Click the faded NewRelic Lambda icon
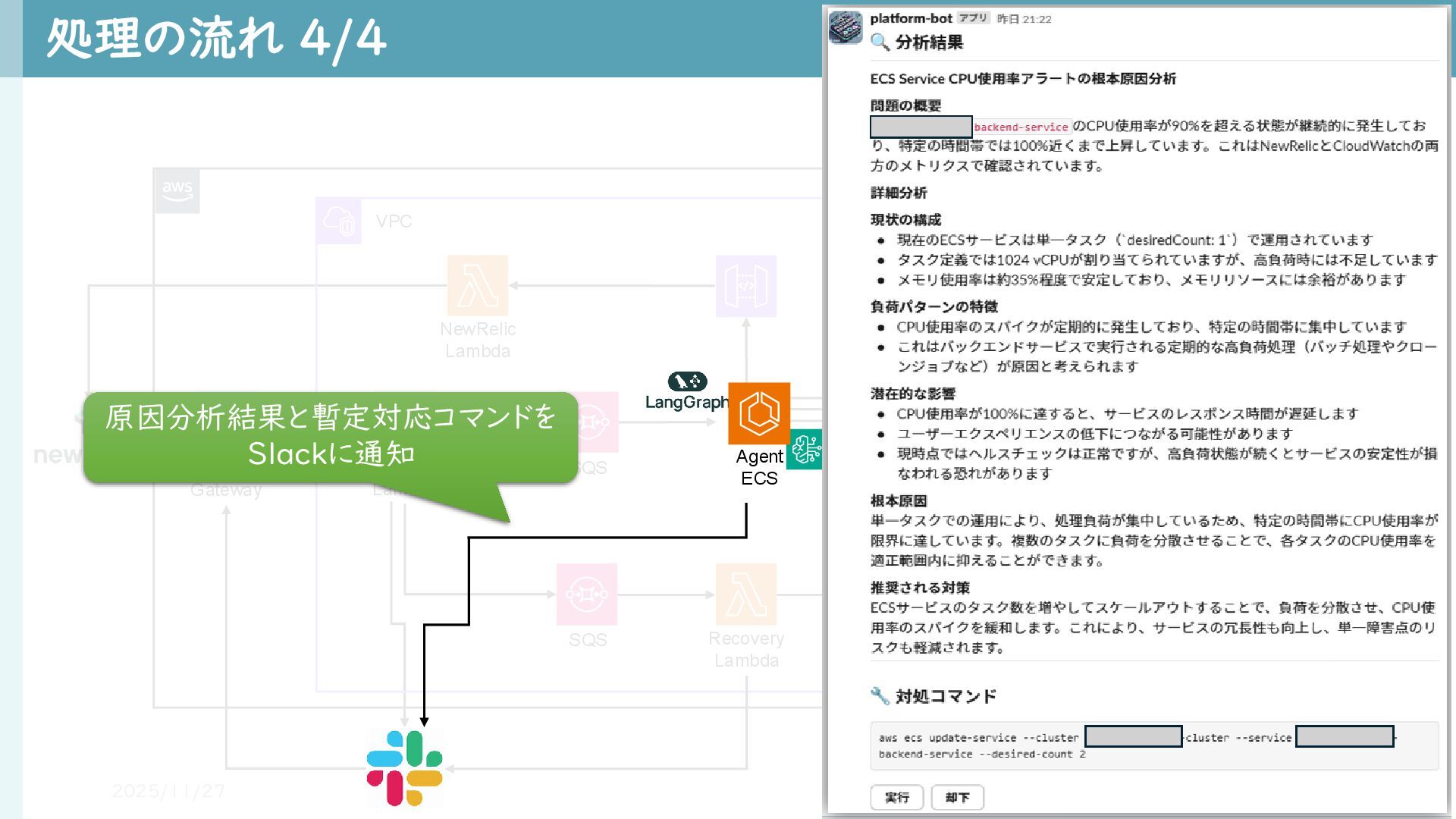1456x819 pixels. [x=477, y=286]
